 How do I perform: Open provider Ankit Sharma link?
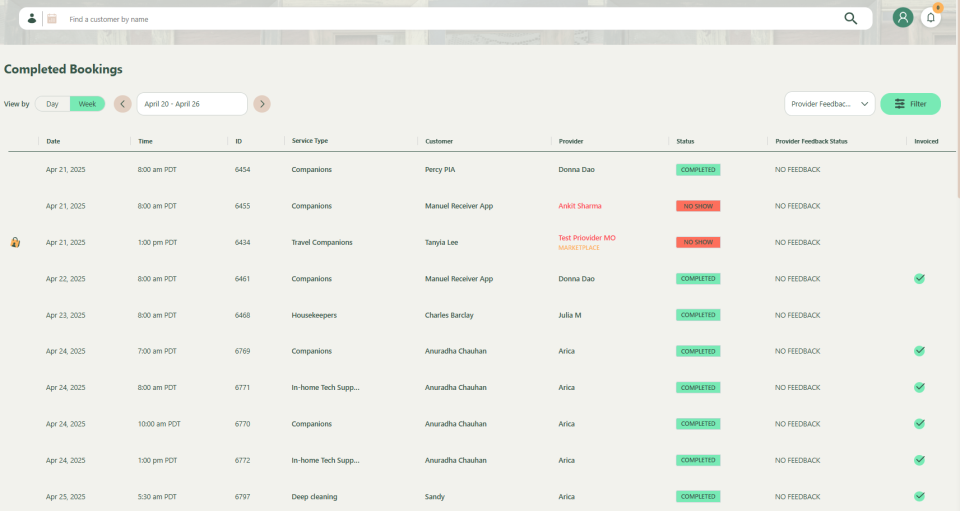click(580, 206)
